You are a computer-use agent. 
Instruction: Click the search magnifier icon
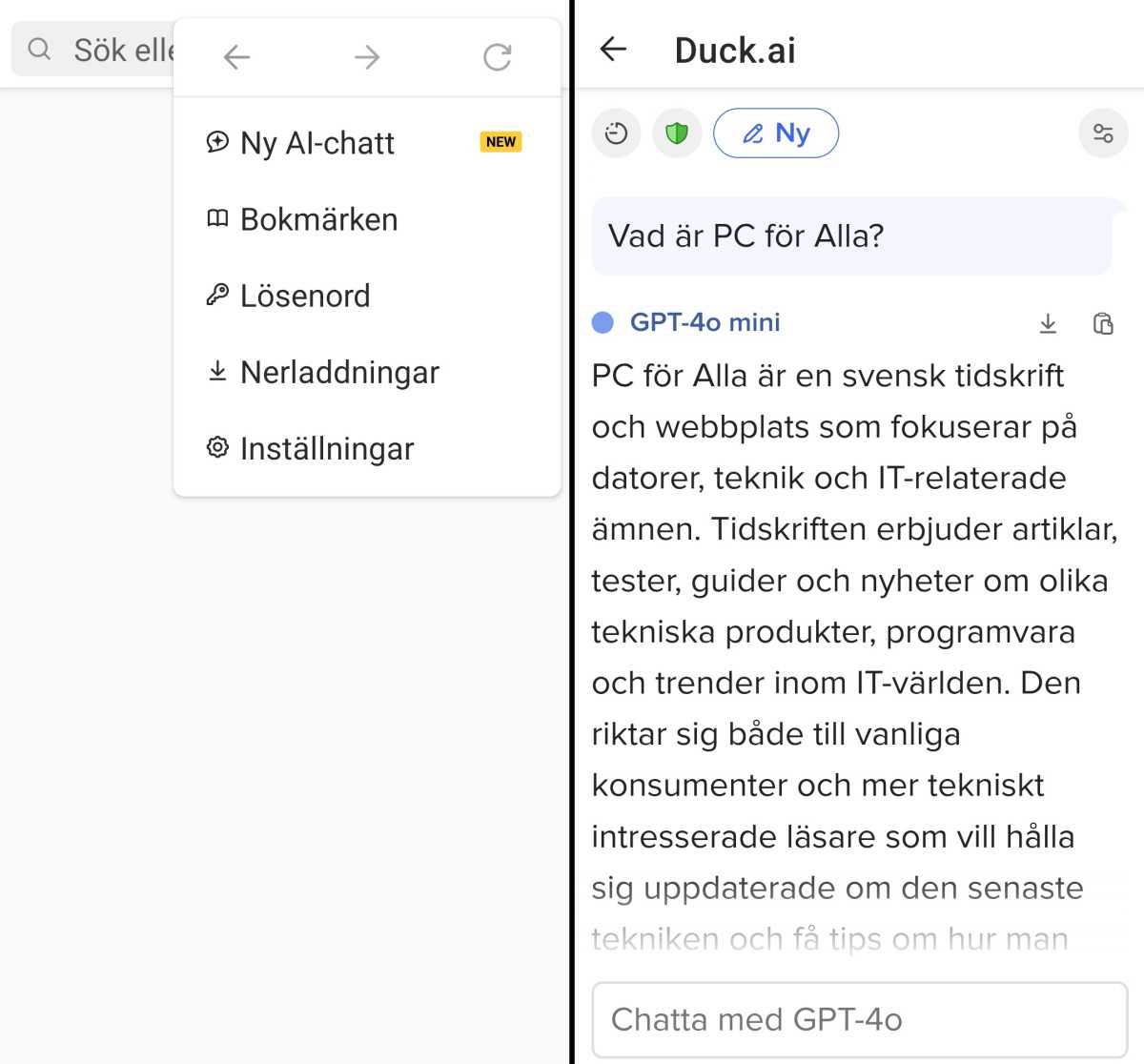39,50
